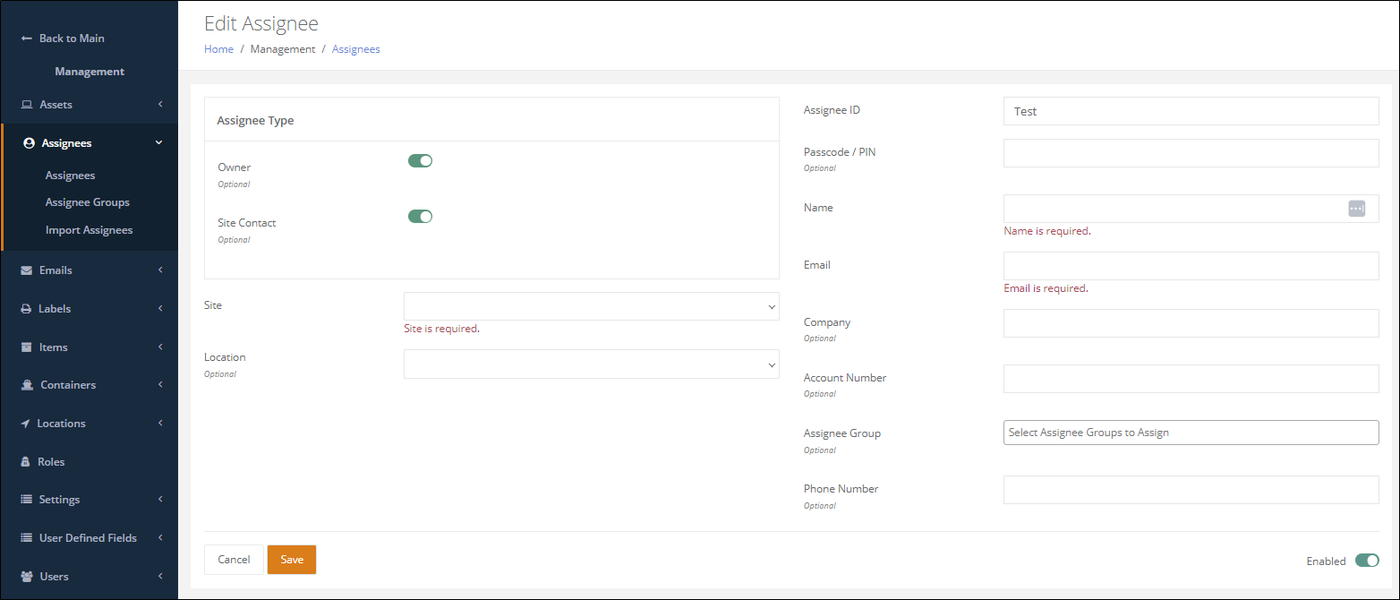Screen dimensions: 1400x600
Task: Open the Location dropdown
Action: [591, 364]
